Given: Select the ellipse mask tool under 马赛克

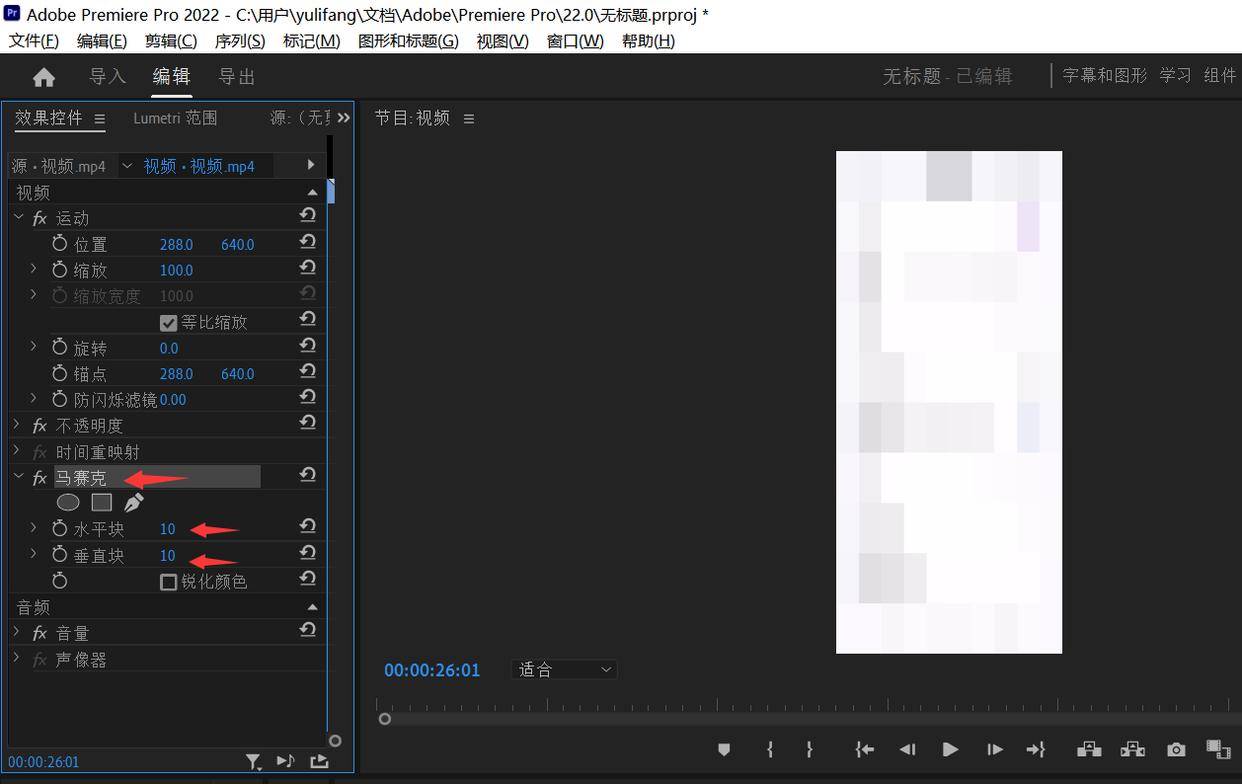Looking at the screenshot, I should pyautogui.click(x=68, y=502).
